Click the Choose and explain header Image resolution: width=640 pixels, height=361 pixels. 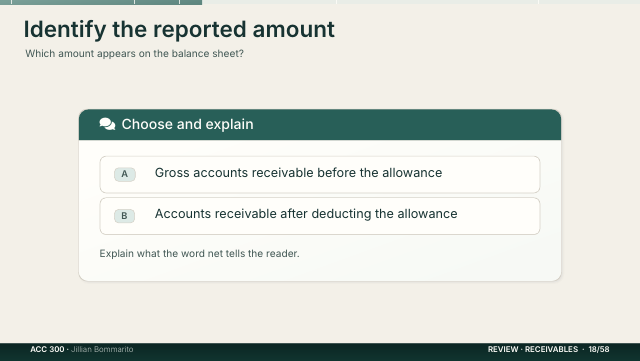click(x=320, y=125)
